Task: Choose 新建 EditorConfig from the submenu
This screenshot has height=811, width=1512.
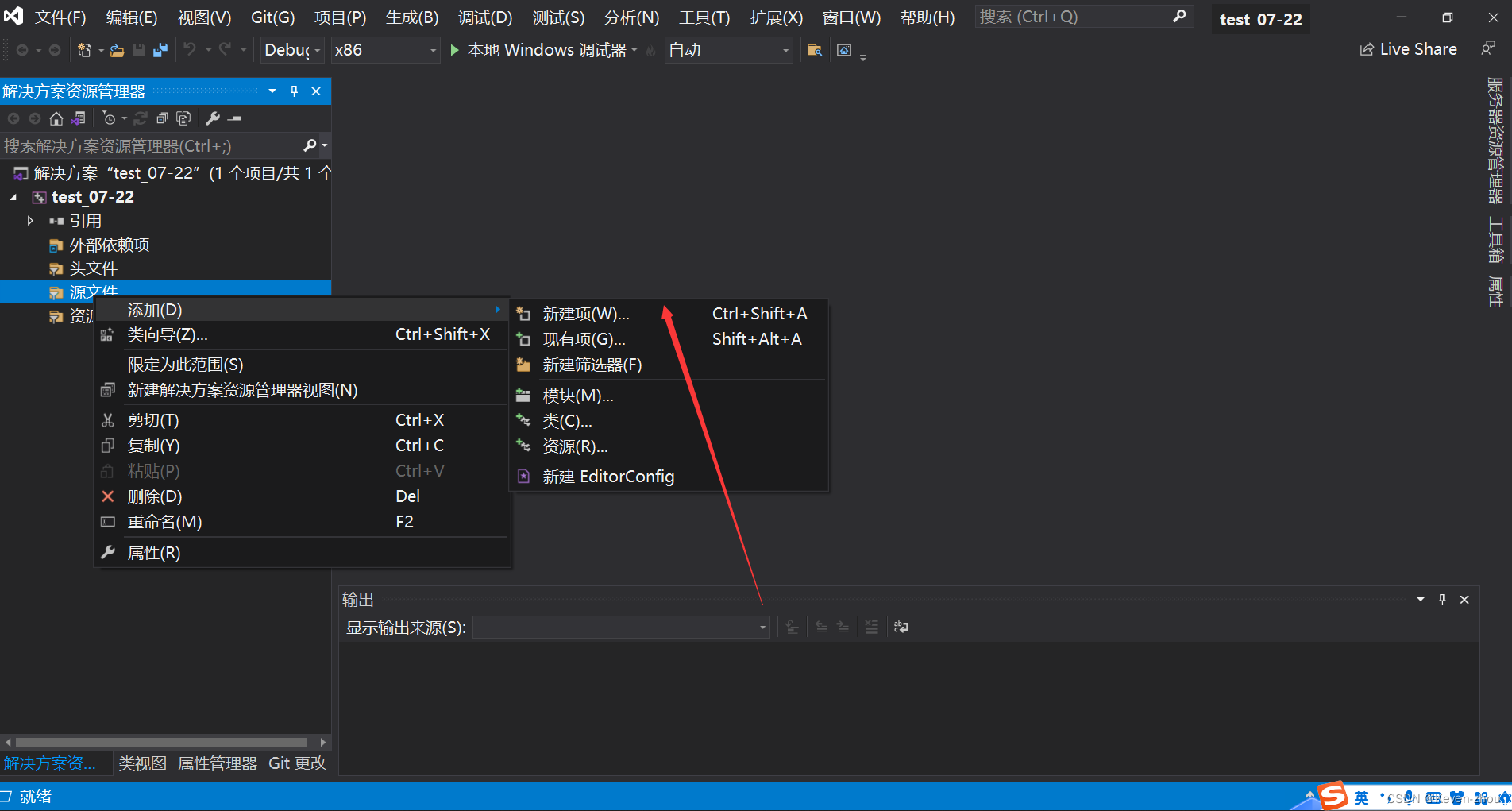Action: point(669,477)
